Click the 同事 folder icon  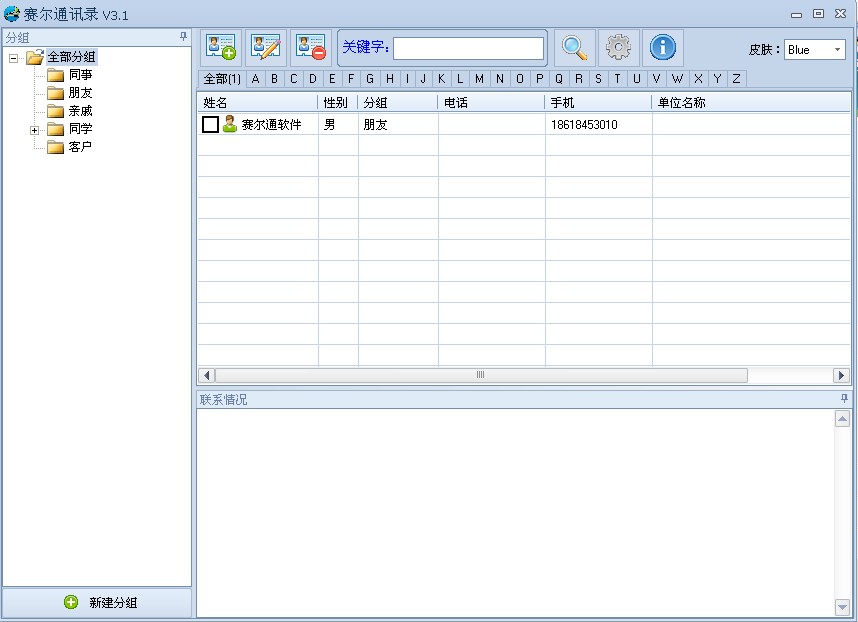coord(55,75)
